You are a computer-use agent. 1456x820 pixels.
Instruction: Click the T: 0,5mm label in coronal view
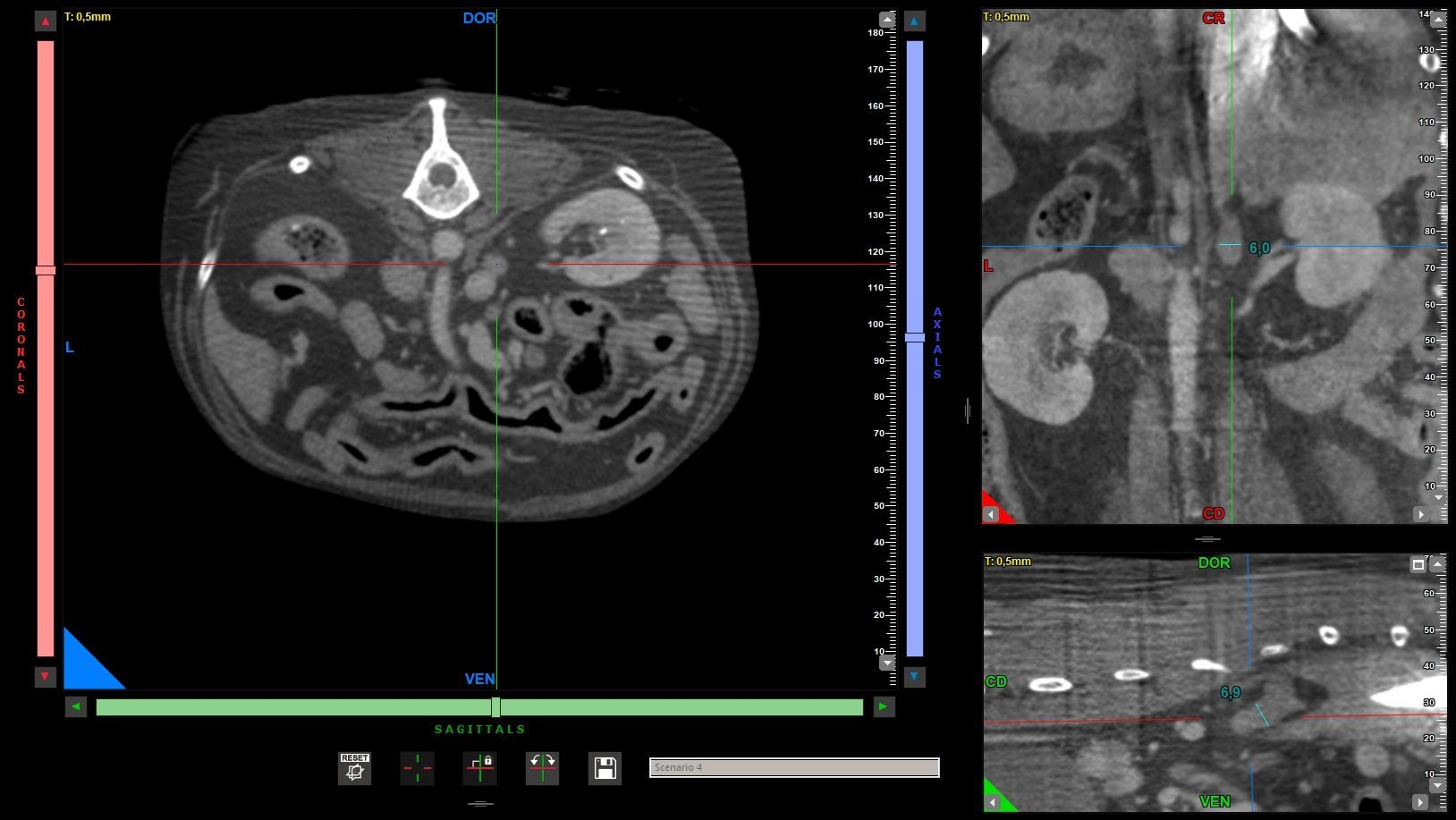pos(1006,17)
